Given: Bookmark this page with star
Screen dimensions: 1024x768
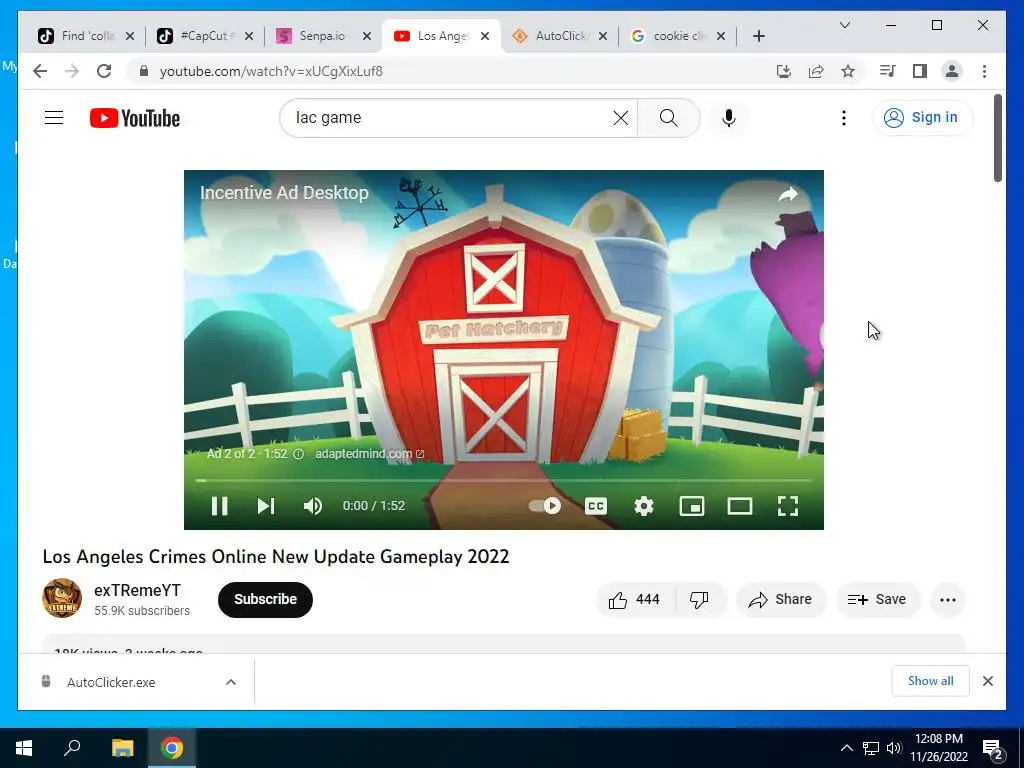Looking at the screenshot, I should (848, 71).
